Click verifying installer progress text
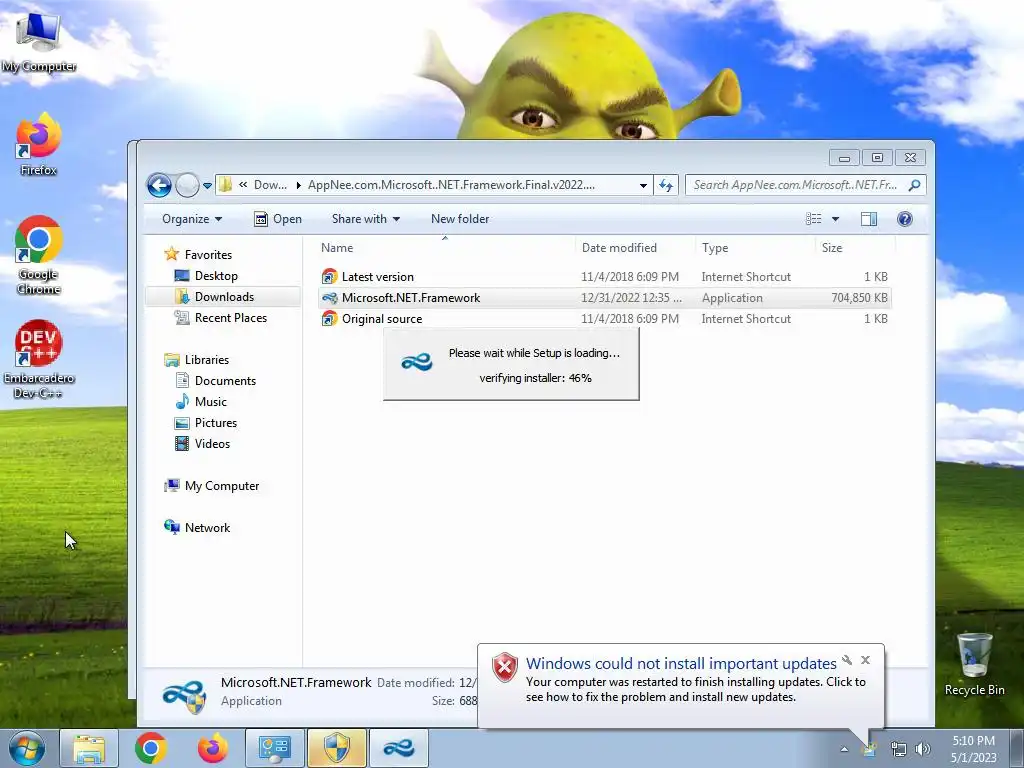The height and width of the screenshot is (768, 1024). [536, 378]
